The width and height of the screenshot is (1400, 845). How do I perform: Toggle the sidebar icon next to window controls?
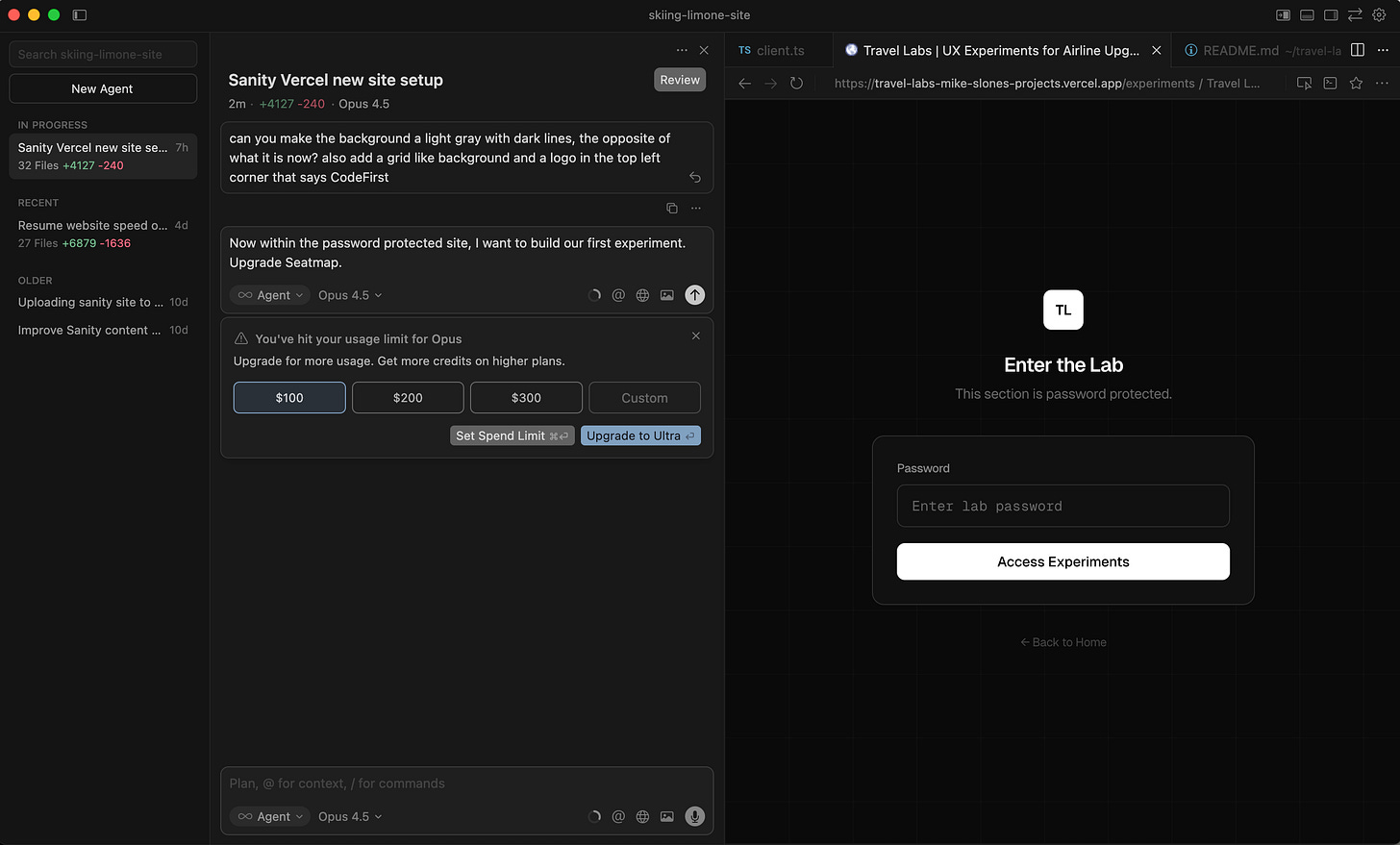(80, 15)
